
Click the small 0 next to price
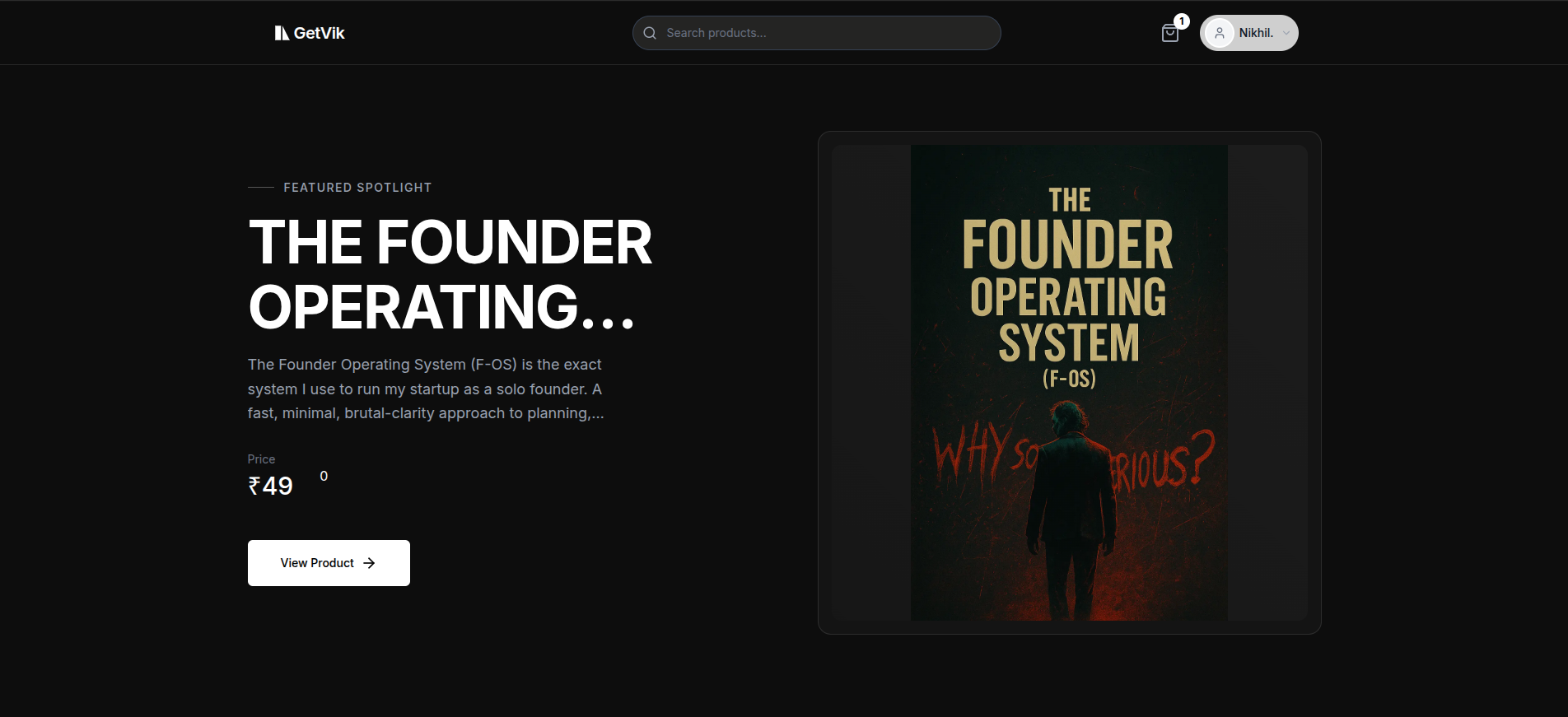[324, 476]
